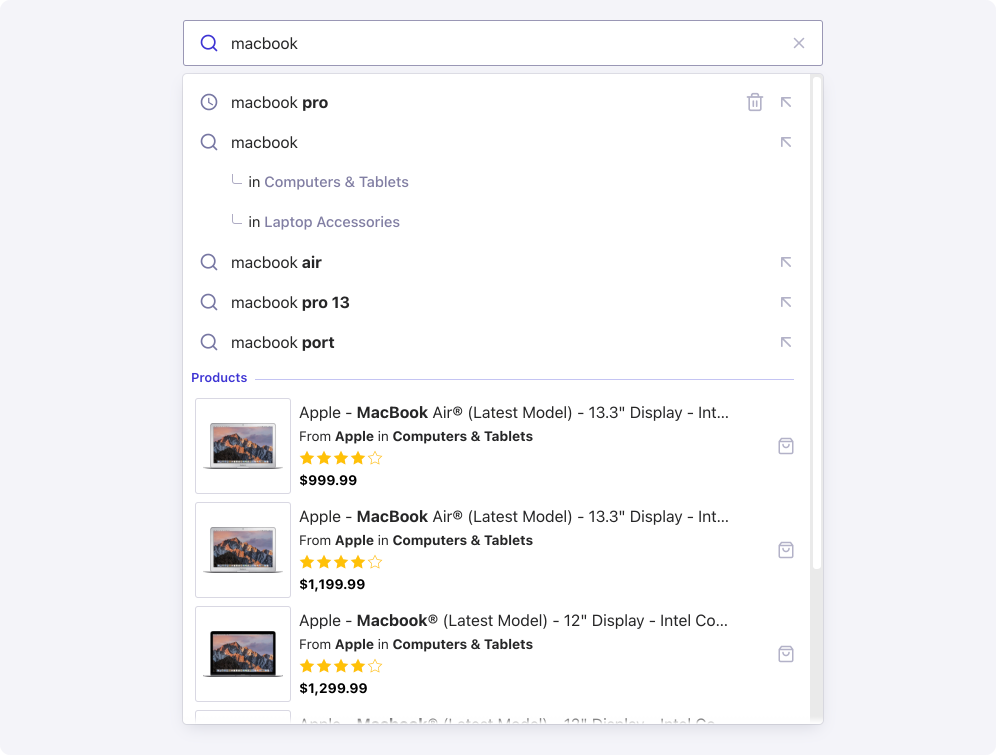This screenshot has width=996, height=755.
Task: Click magnifier icon next to macbook suggestion
Action: point(209,142)
